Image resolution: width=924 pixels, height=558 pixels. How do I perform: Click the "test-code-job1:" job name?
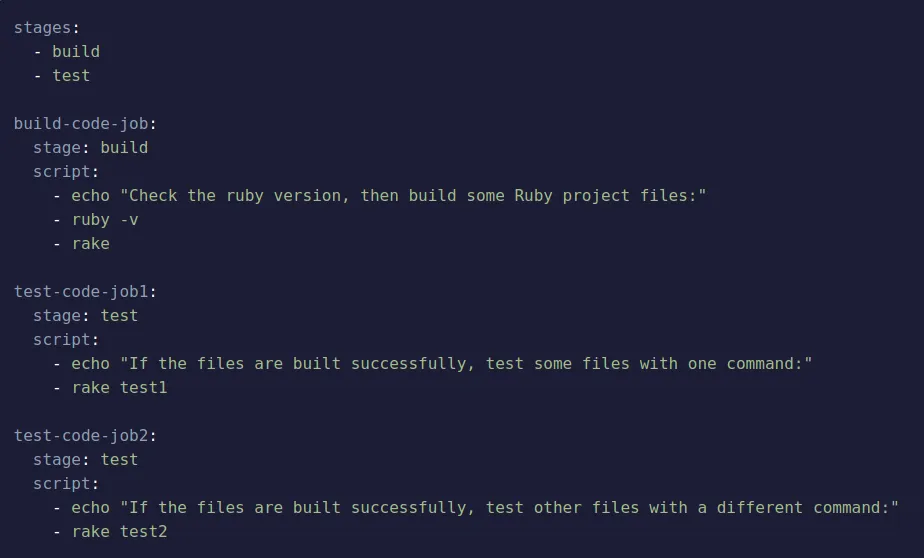(85, 291)
